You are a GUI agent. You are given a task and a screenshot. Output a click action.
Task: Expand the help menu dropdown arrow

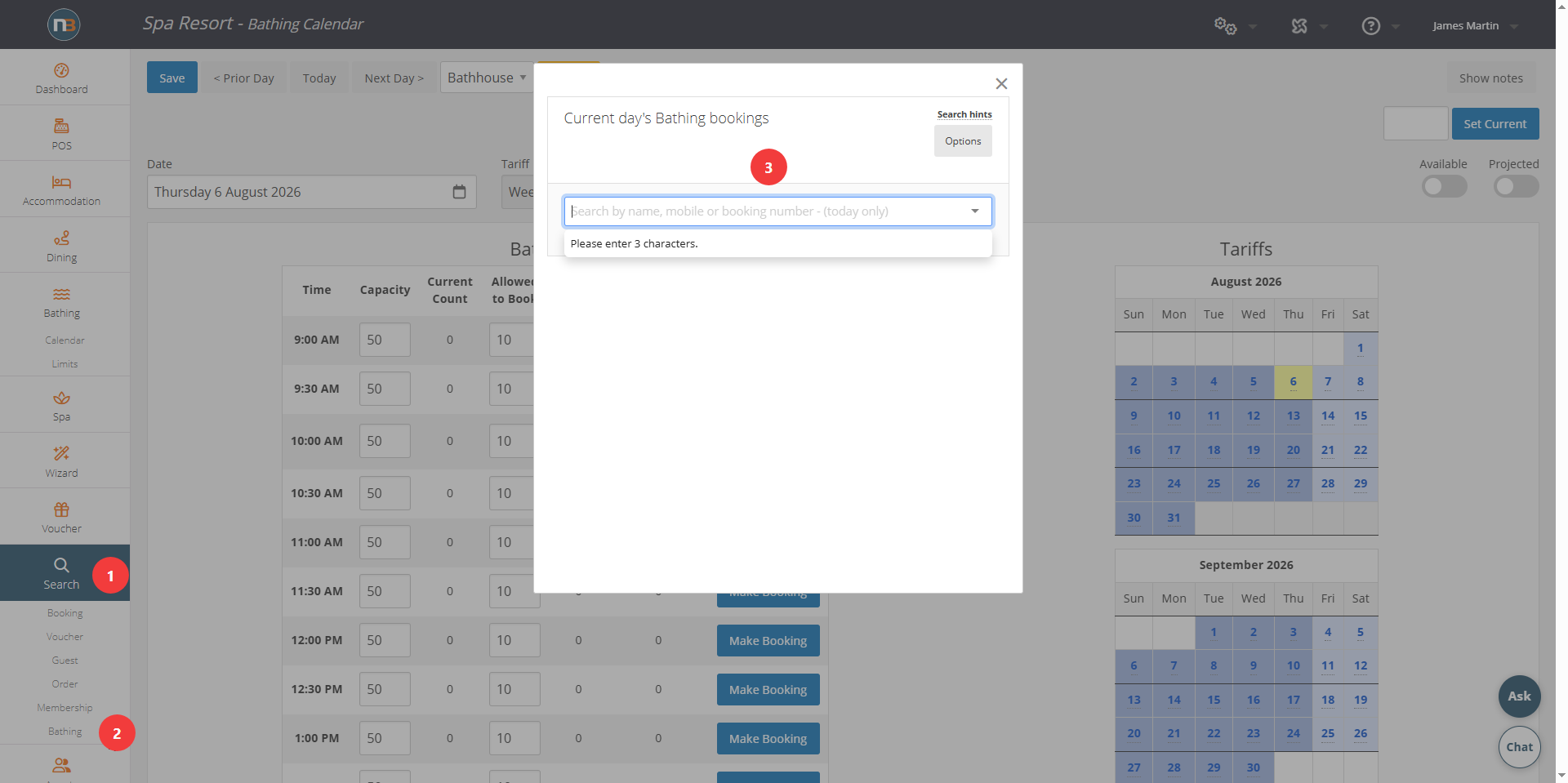(1396, 27)
